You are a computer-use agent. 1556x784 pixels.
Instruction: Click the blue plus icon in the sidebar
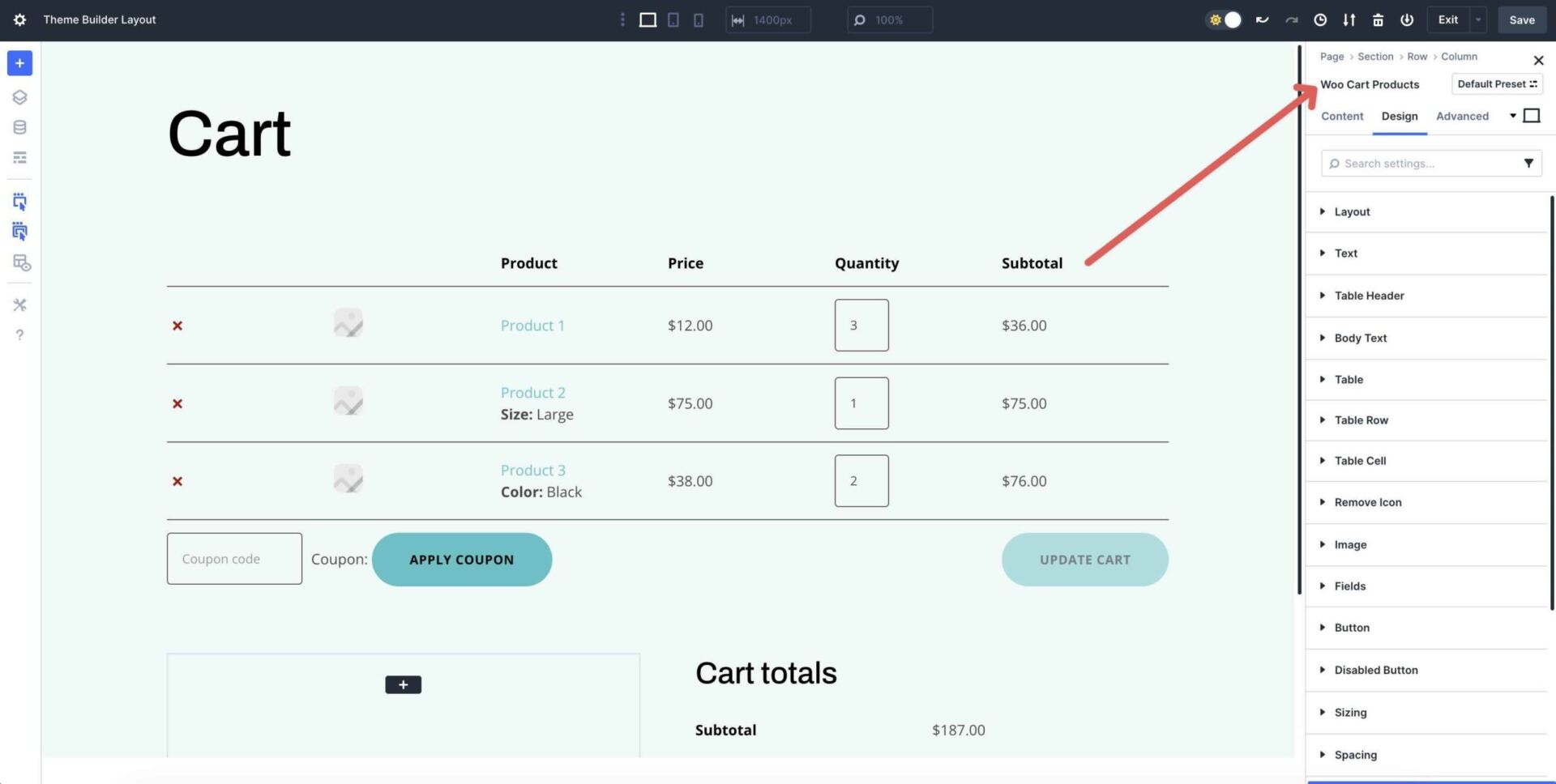[x=19, y=63]
